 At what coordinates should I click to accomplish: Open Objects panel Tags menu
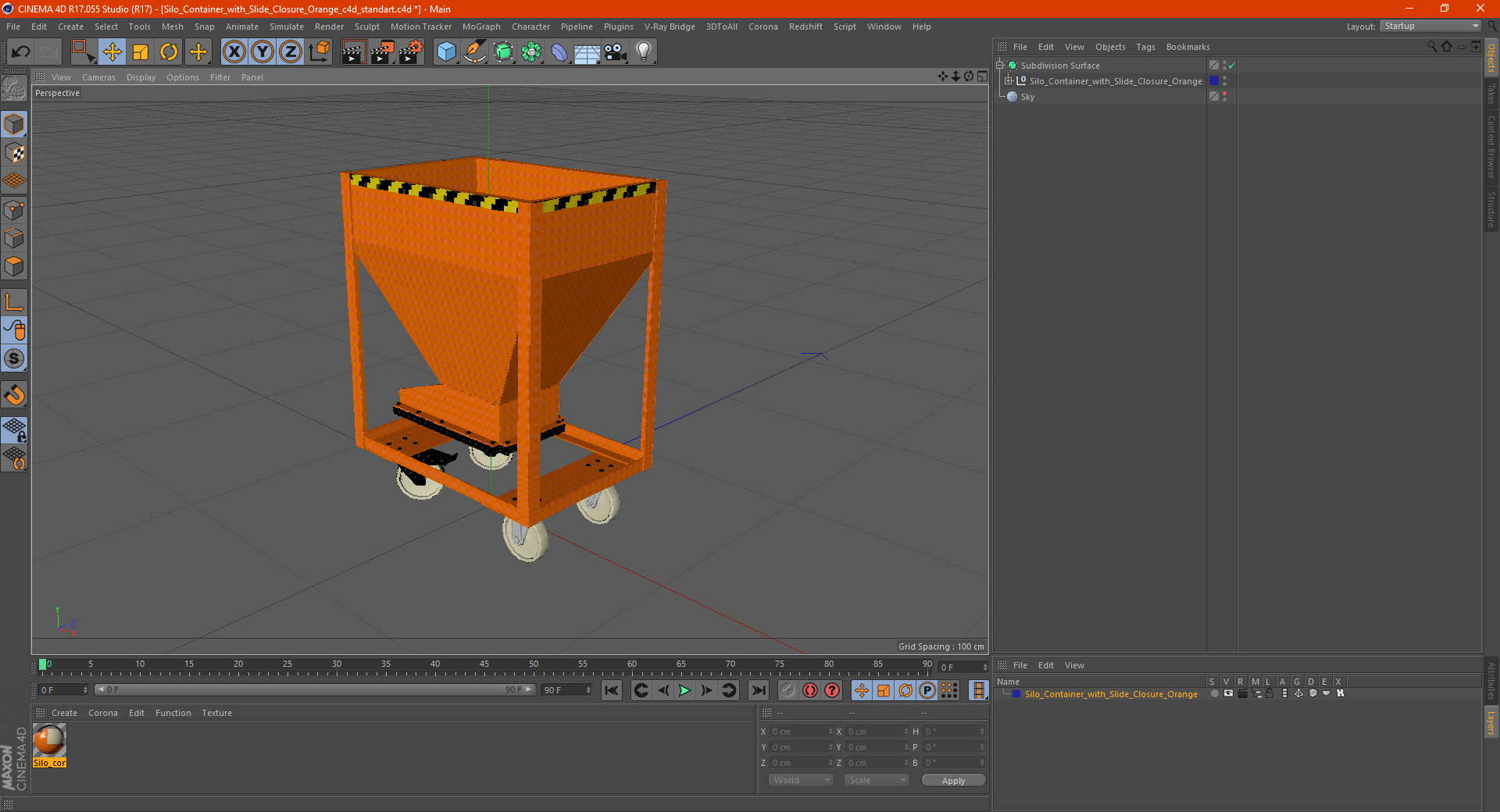[1145, 47]
